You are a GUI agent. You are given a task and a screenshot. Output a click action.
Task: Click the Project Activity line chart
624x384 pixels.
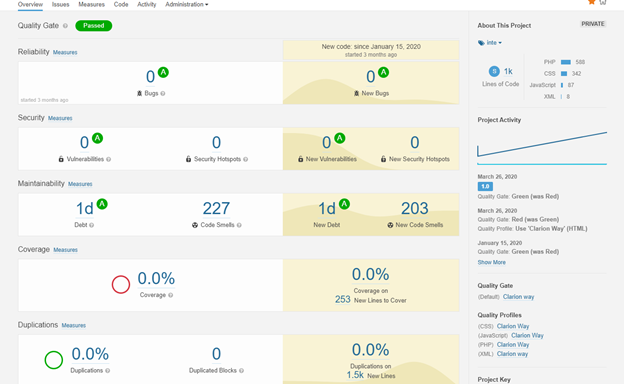pos(542,148)
